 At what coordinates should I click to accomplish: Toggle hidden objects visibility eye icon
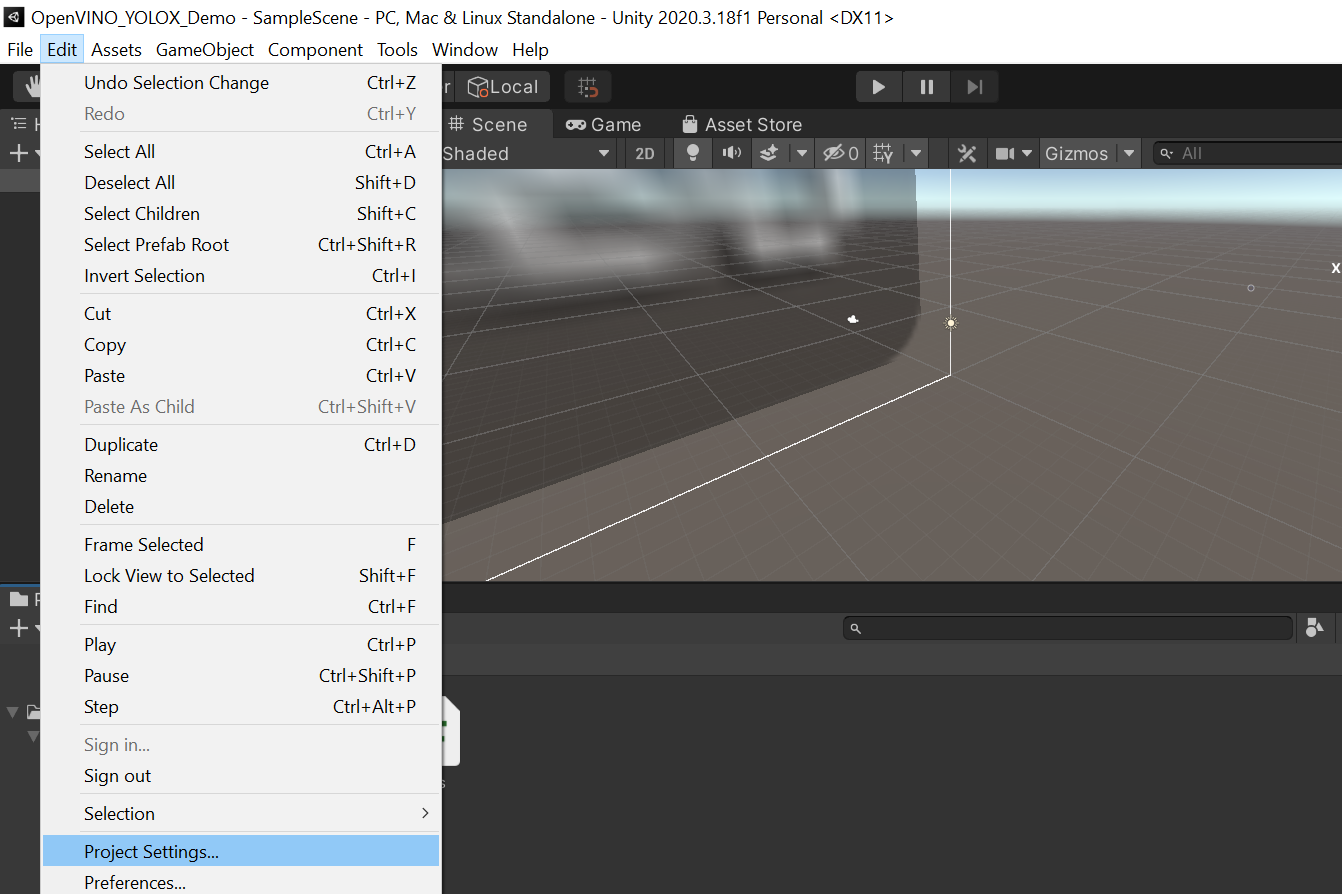coord(840,153)
